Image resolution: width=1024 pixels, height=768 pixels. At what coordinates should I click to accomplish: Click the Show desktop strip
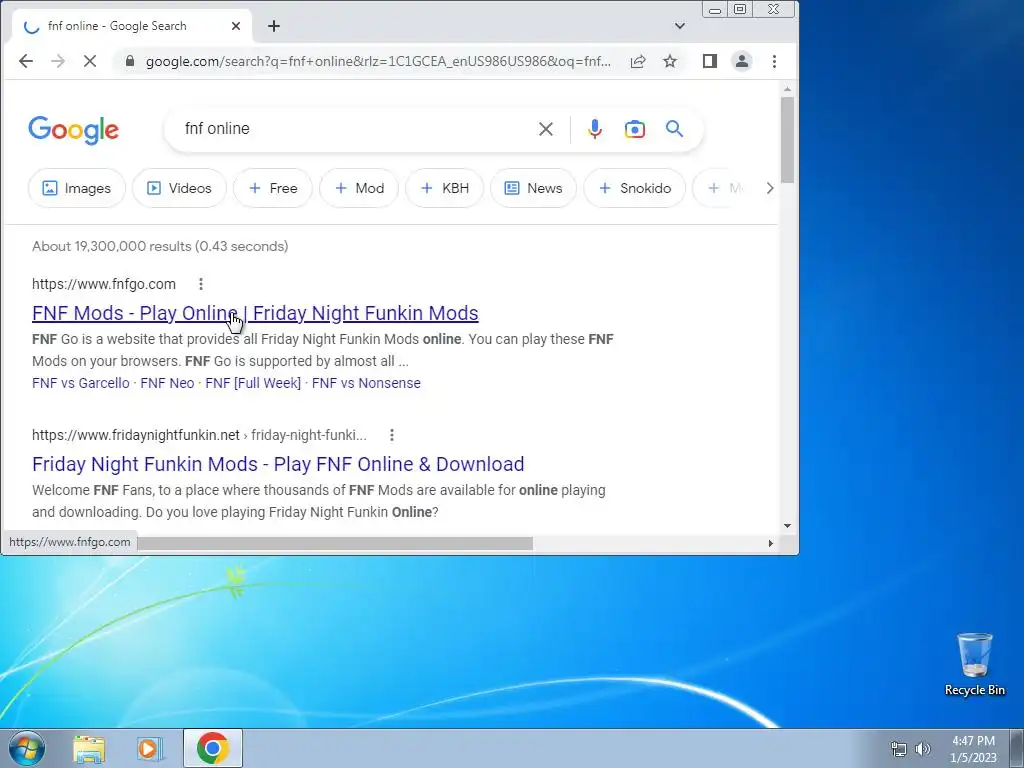click(1017, 748)
